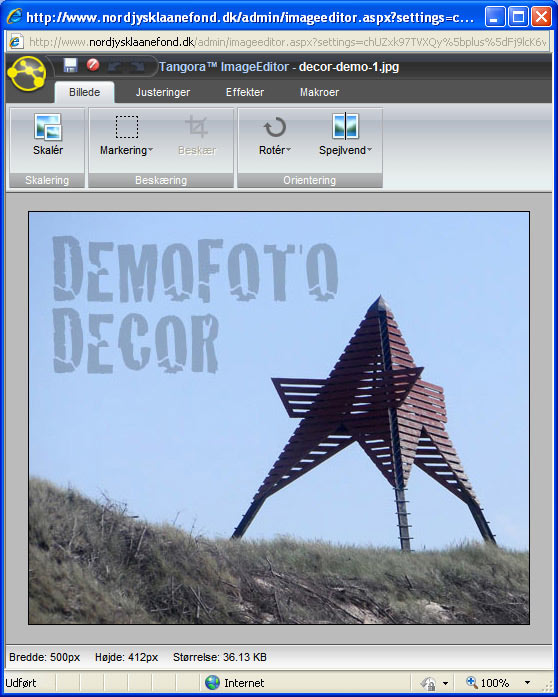Expand the Spejlvend dropdown arrow
558x697 pixels.
click(x=369, y=150)
